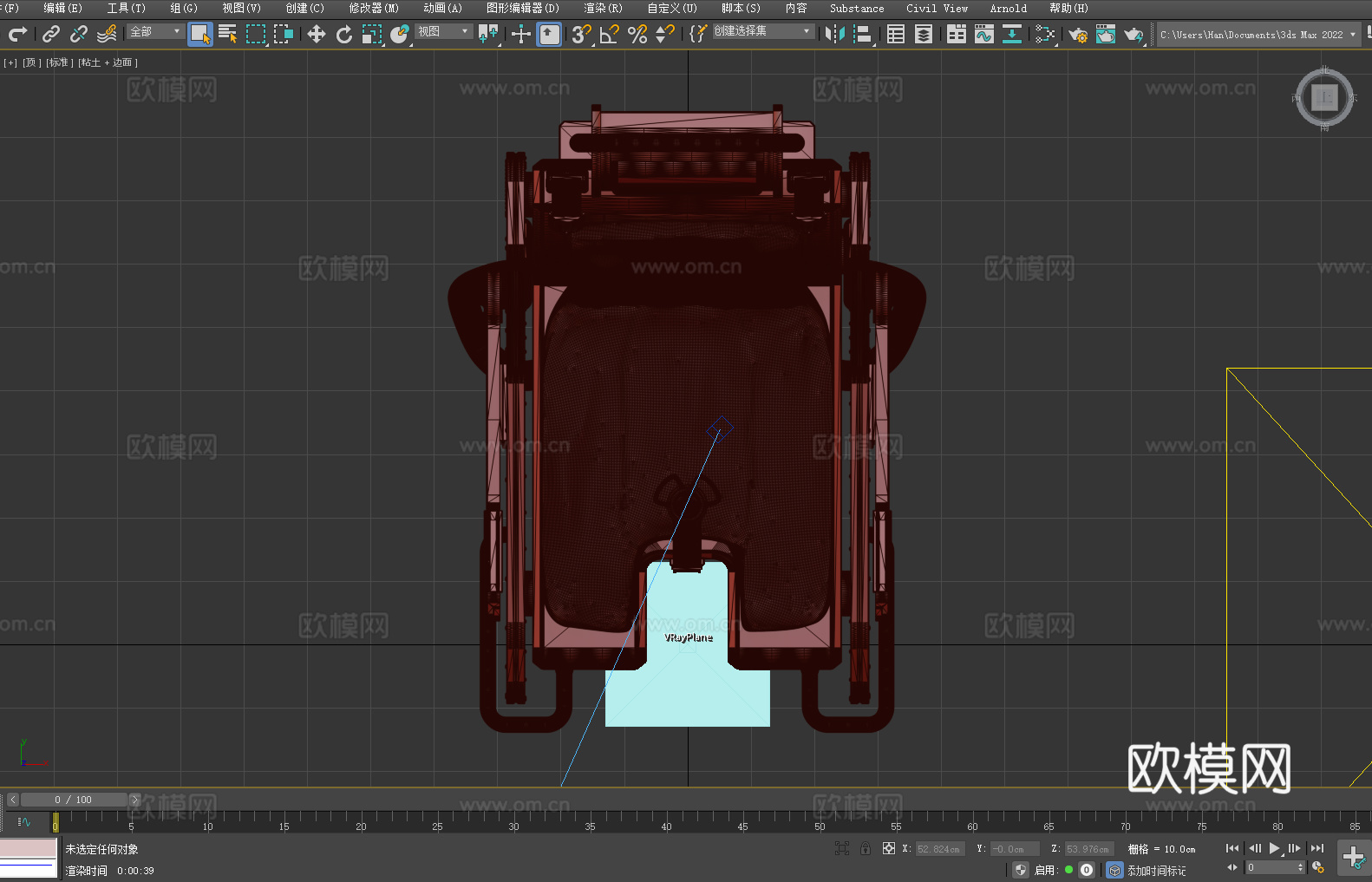This screenshot has height=882, width=1372.
Task: Open the Civil View menu
Action: click(937, 8)
